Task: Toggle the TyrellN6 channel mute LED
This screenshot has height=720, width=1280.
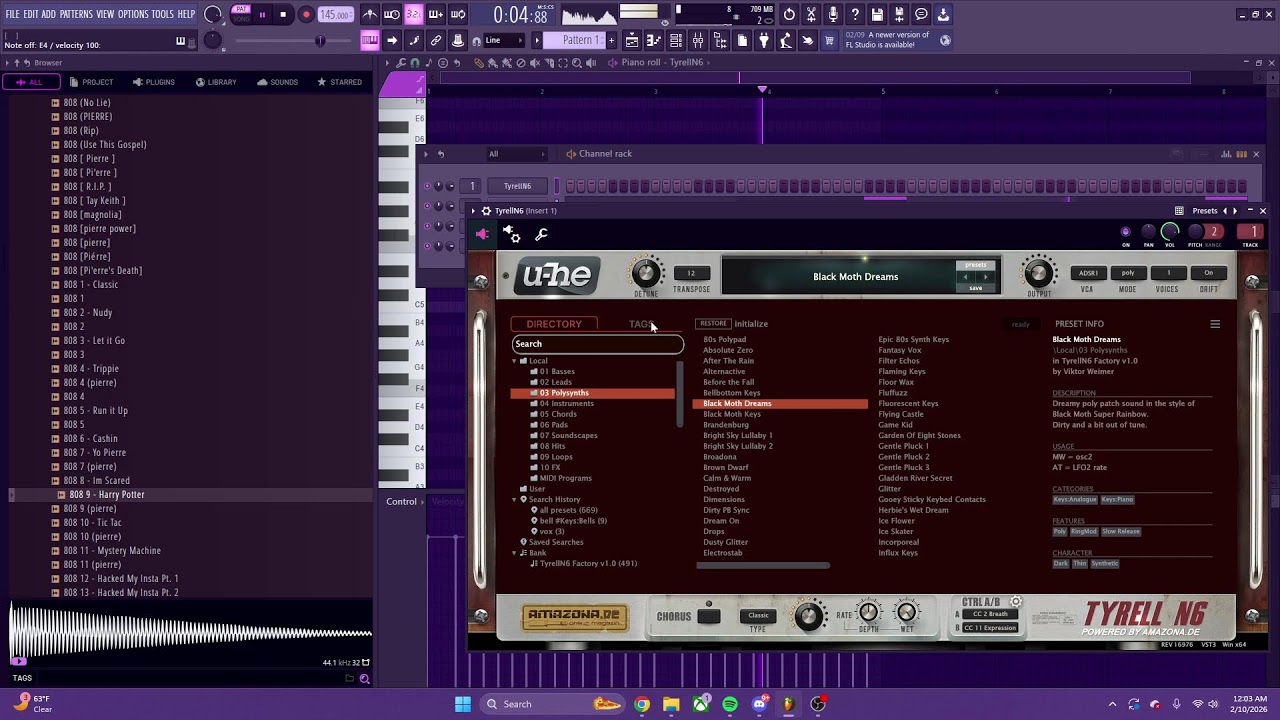Action: [427, 186]
